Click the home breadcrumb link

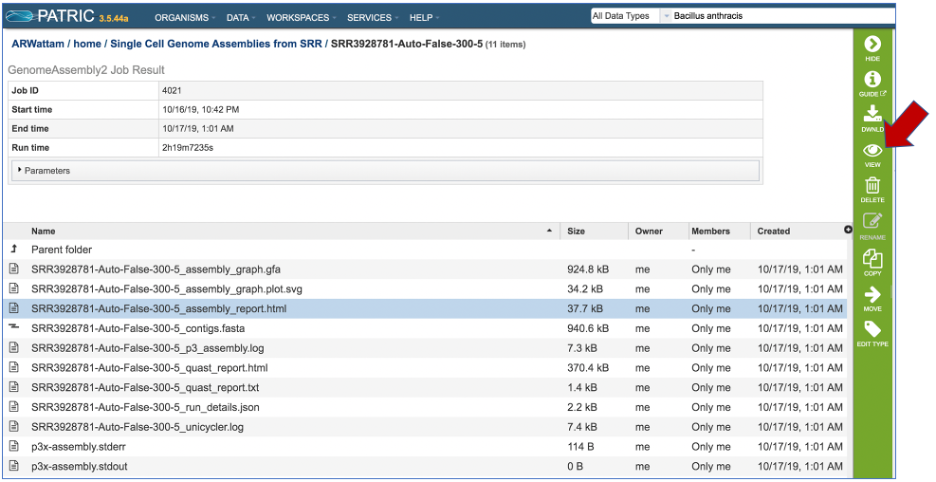pyautogui.click(x=87, y=44)
